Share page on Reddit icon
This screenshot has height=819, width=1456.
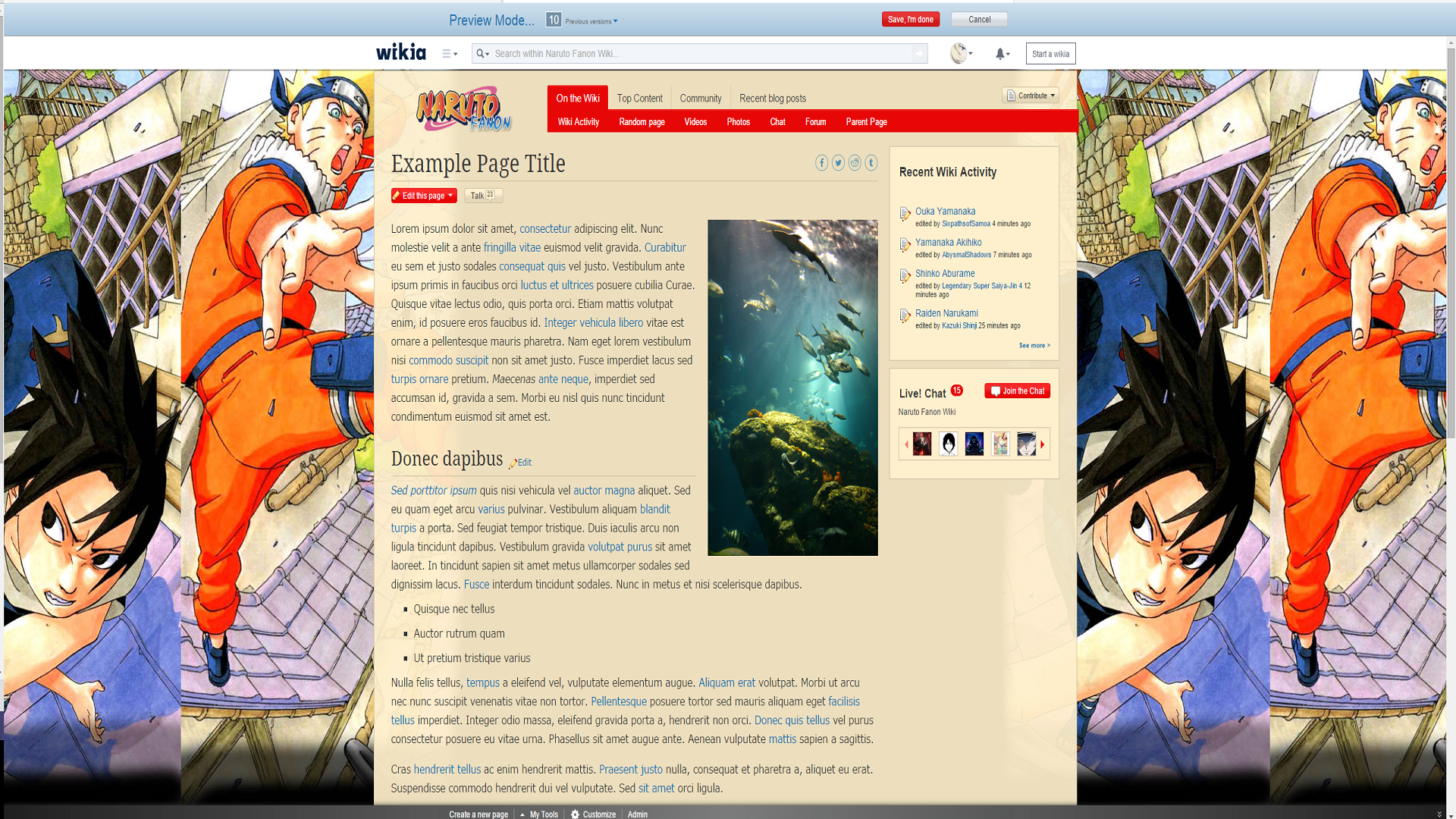click(x=855, y=163)
